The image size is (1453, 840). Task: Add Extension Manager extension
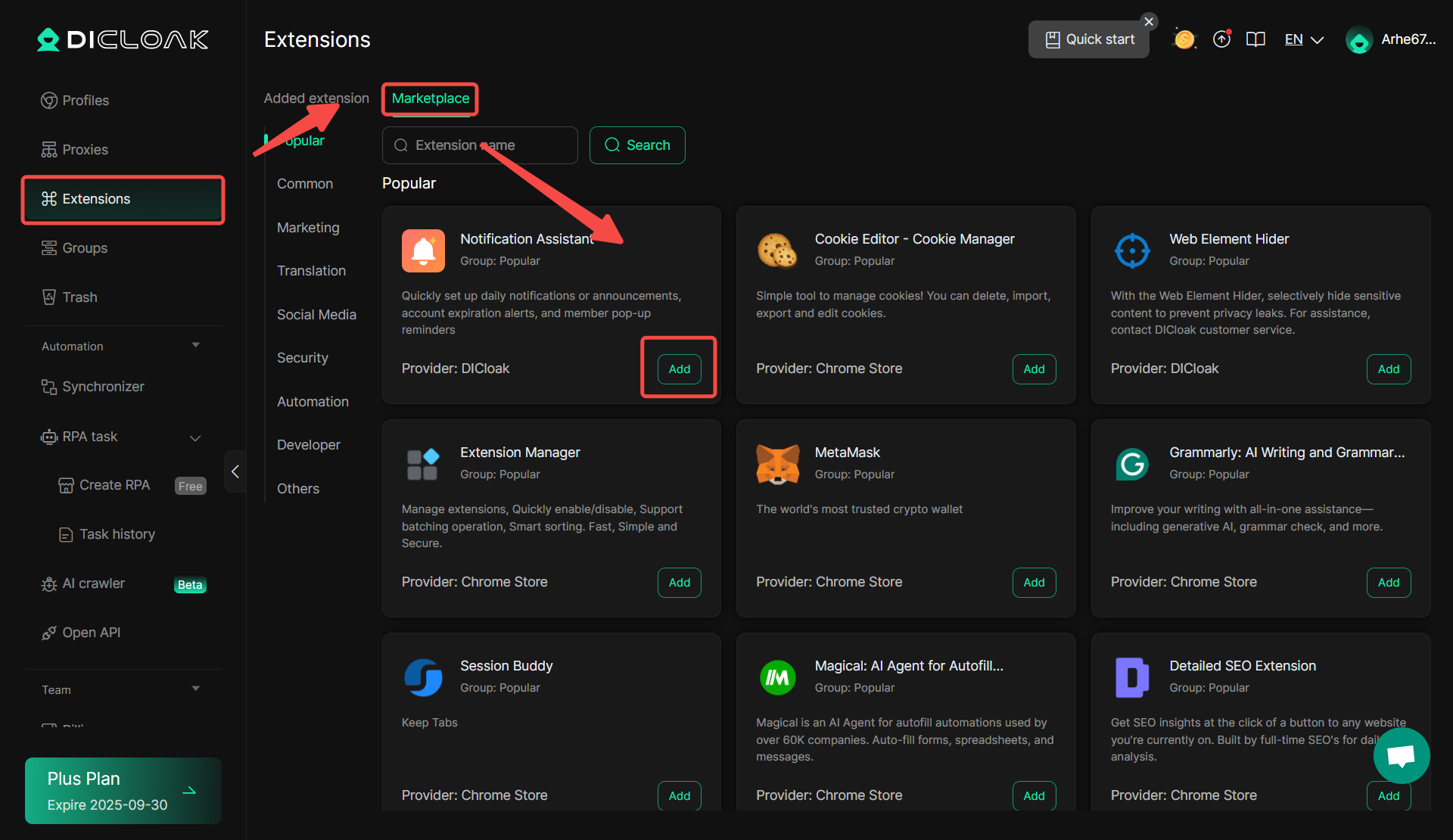(x=679, y=582)
